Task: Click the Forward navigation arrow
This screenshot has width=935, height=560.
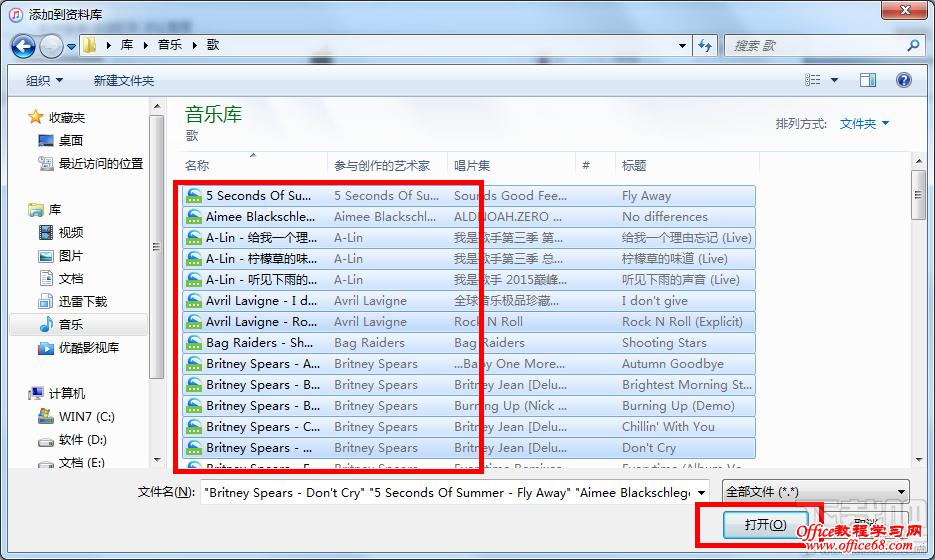Action: click(x=51, y=46)
